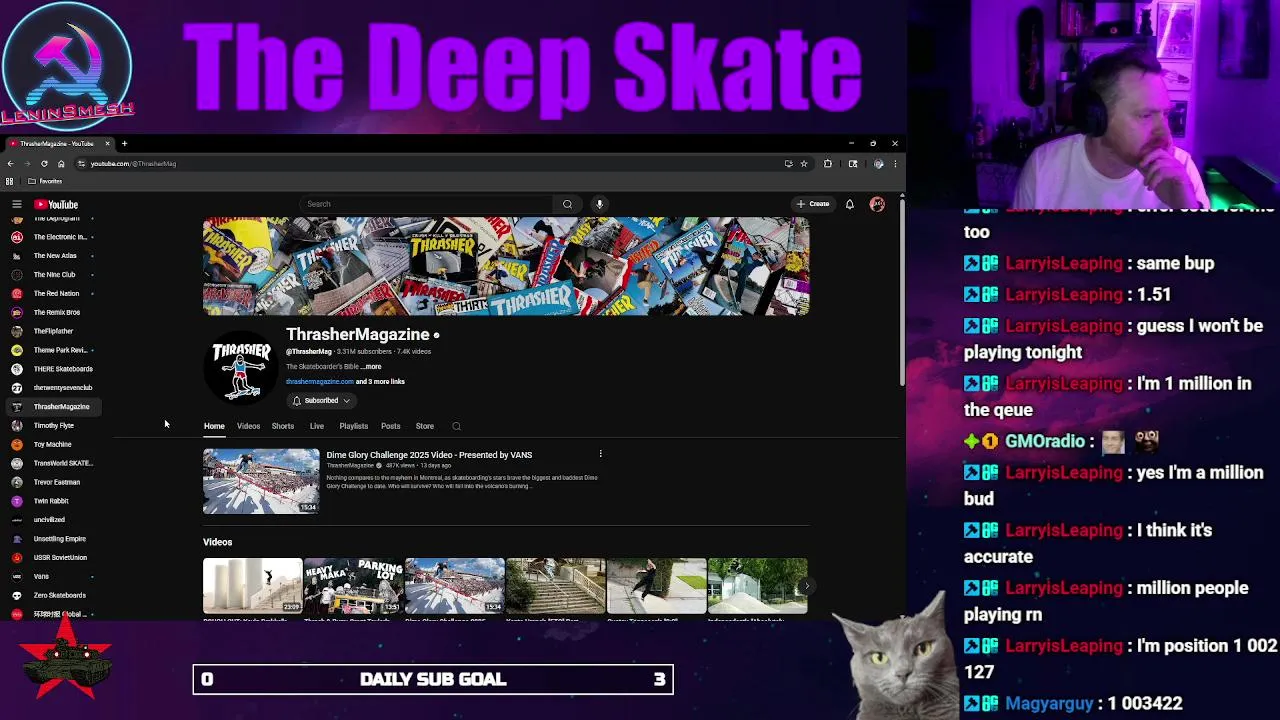Switch to the Posts channel tab
This screenshot has height=720, width=1280.
click(x=390, y=427)
